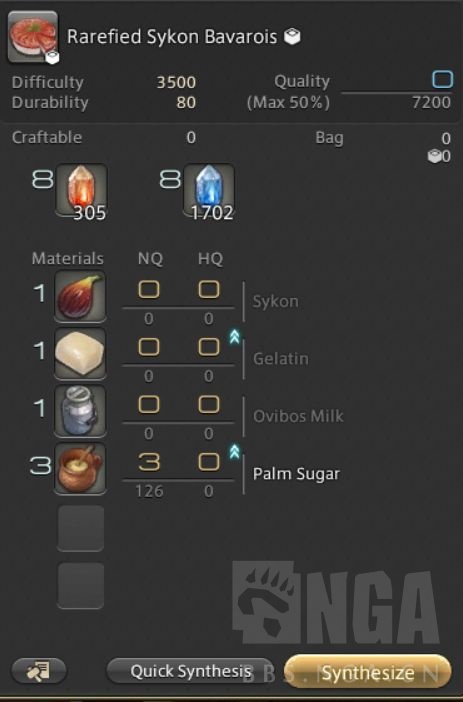Click the Ovibos Milk jug icon
This screenshot has height=702, width=463.
tap(80, 411)
